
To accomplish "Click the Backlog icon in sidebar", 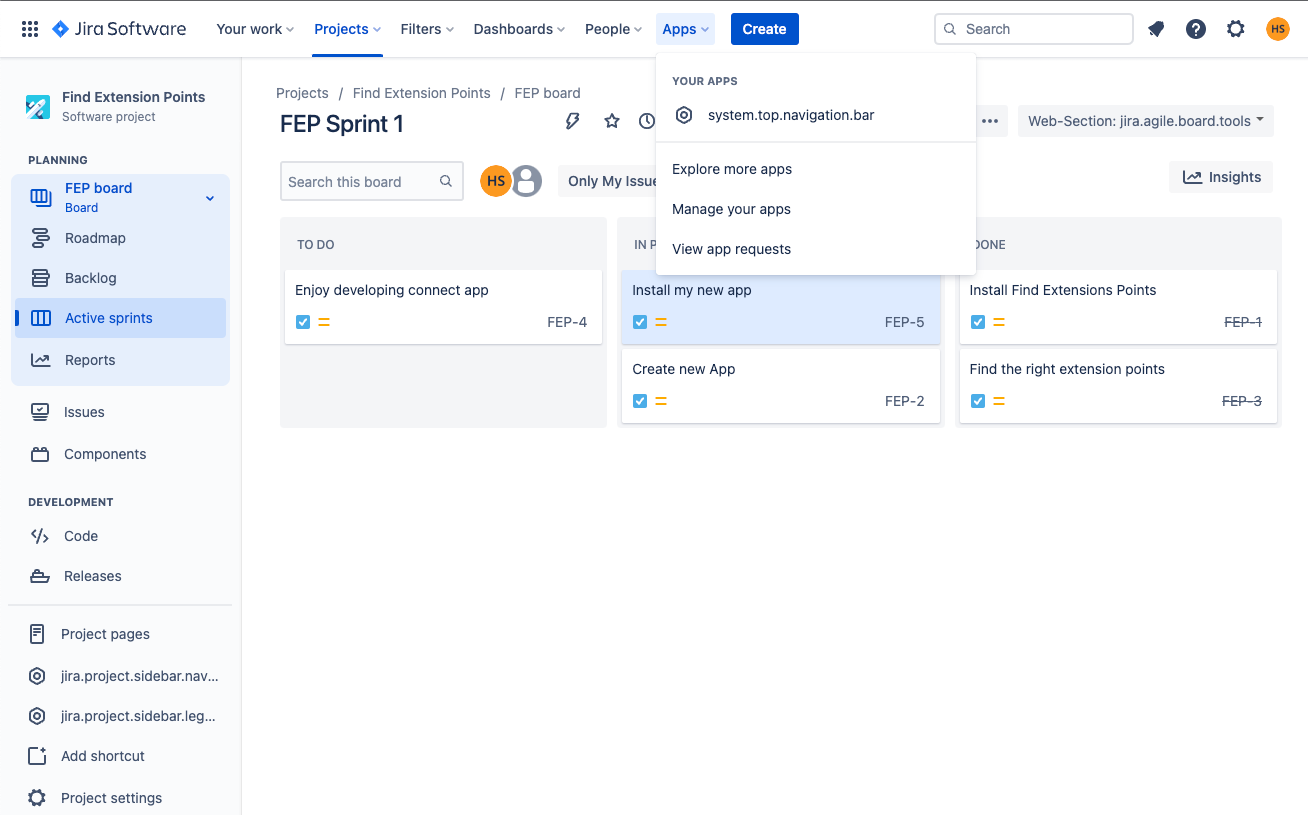I will 41,278.
